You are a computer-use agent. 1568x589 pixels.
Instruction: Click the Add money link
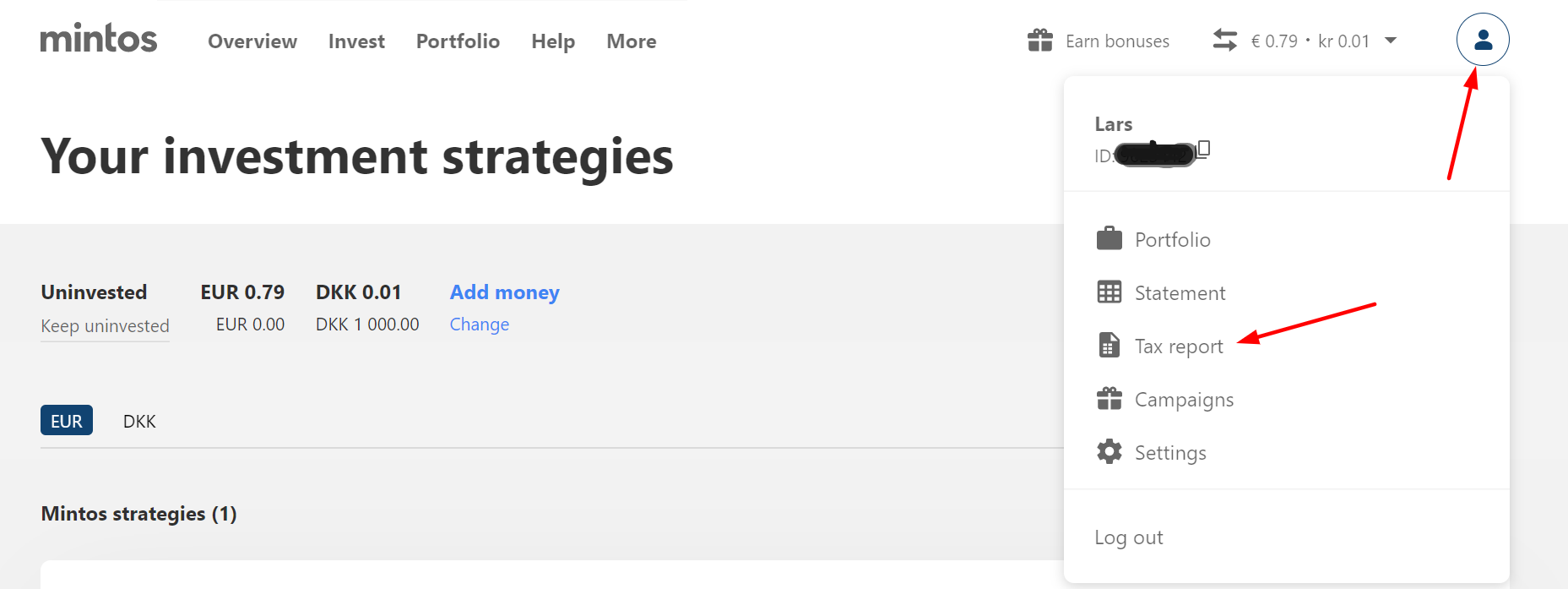pyautogui.click(x=505, y=292)
